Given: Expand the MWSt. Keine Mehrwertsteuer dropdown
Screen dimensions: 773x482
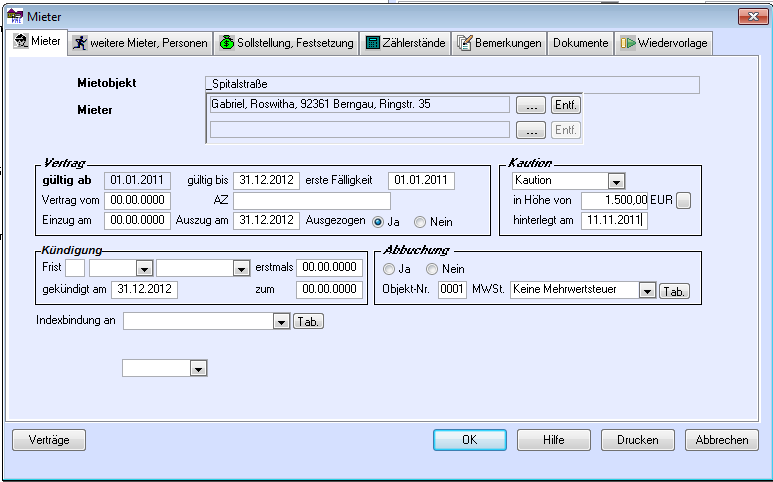Looking at the screenshot, I should [647, 290].
